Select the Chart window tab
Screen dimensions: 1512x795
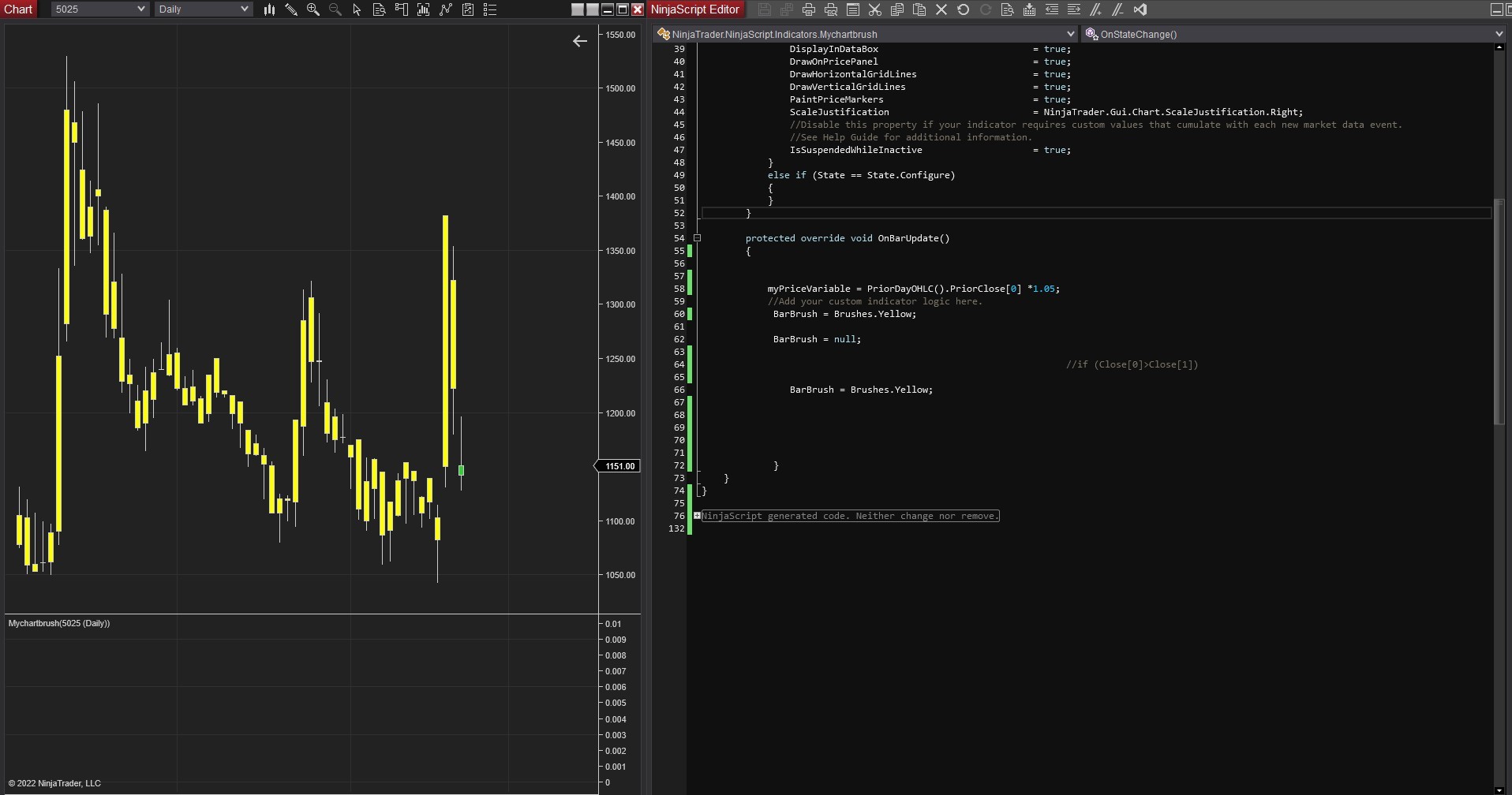[x=18, y=9]
